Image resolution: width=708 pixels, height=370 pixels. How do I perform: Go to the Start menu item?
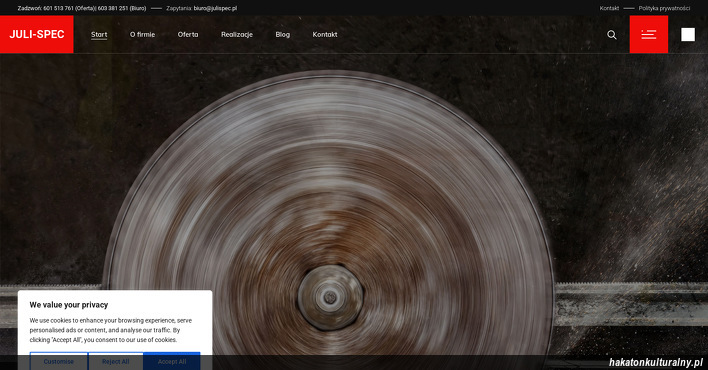(99, 34)
